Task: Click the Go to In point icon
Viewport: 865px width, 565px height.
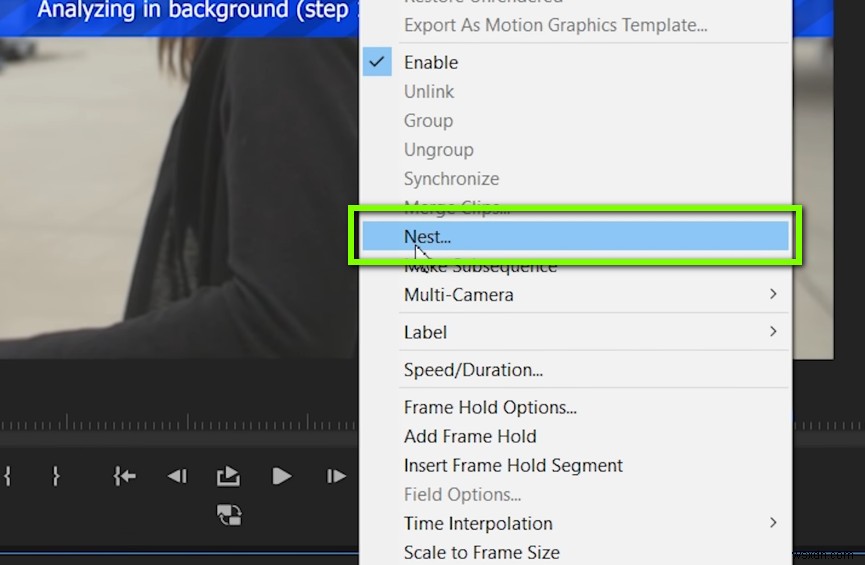Action: [124, 476]
